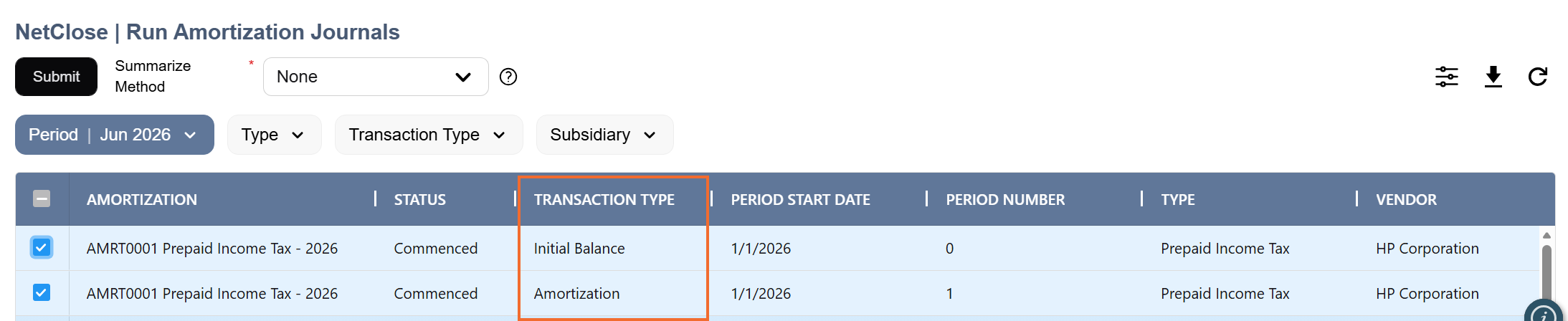Expand the Period Jun 2026 filter
Screen dimensions: 1568x321
click(x=115, y=135)
